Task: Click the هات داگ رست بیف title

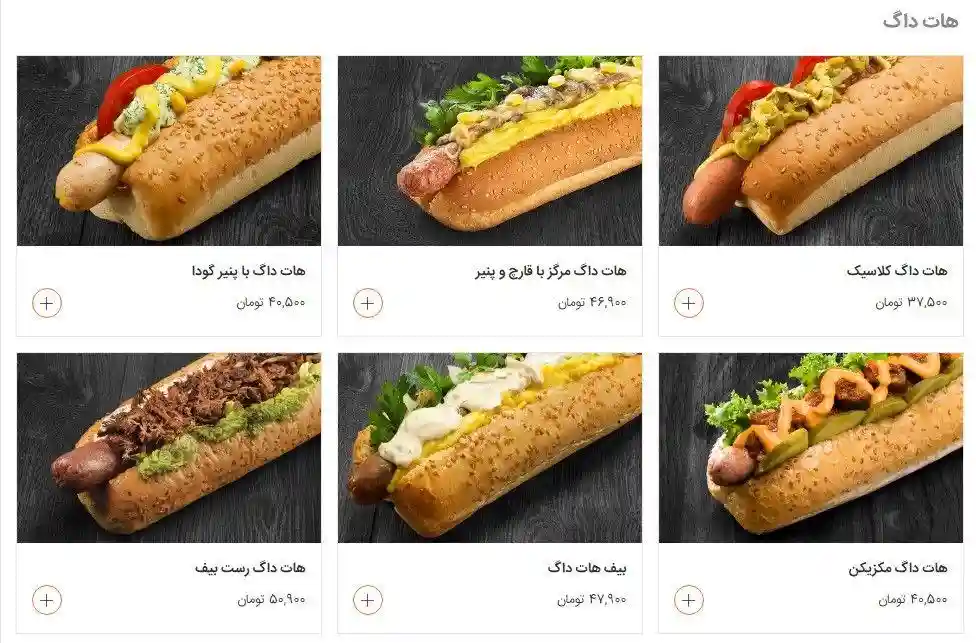Action: (250, 568)
